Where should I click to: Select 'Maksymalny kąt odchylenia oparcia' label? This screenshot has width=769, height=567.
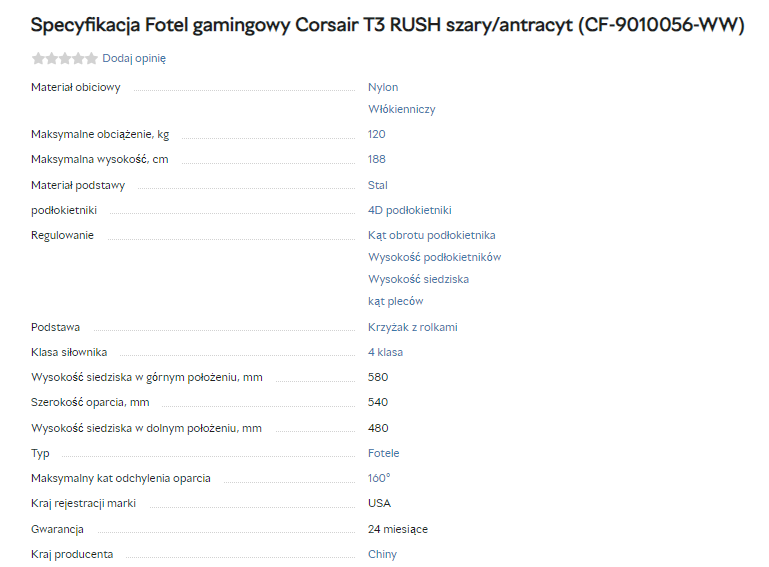pyautogui.click(x=120, y=478)
